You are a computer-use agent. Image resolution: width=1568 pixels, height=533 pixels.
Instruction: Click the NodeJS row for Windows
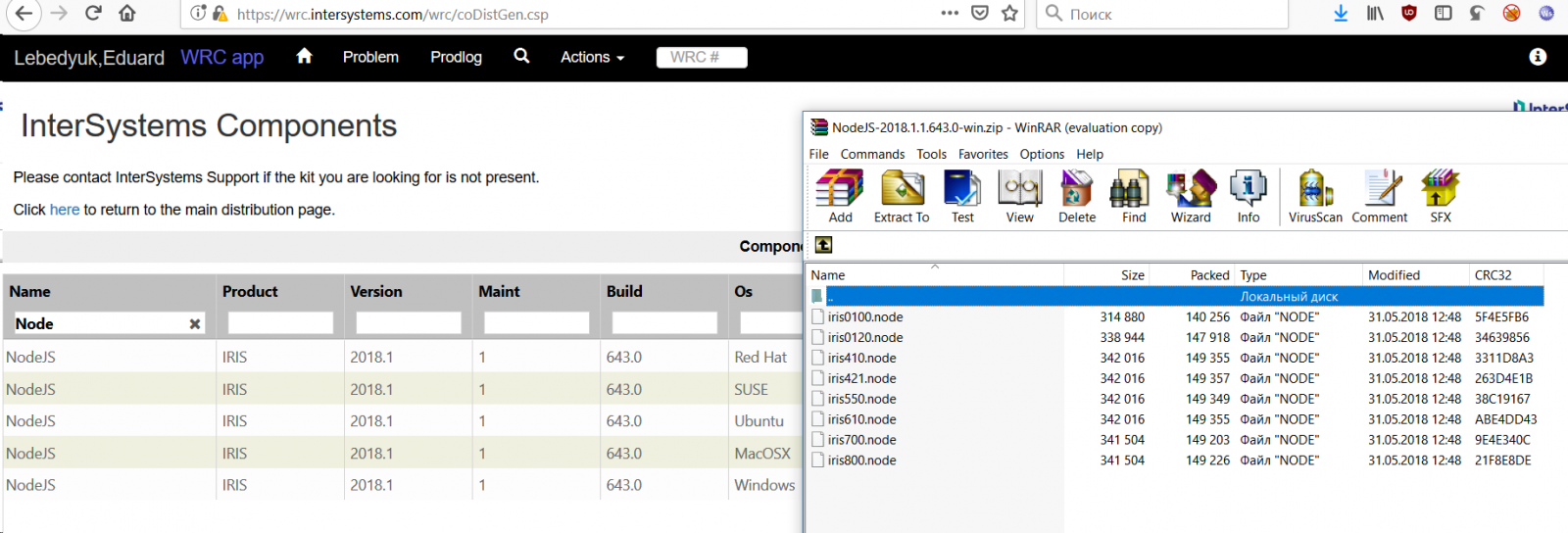click(403, 485)
